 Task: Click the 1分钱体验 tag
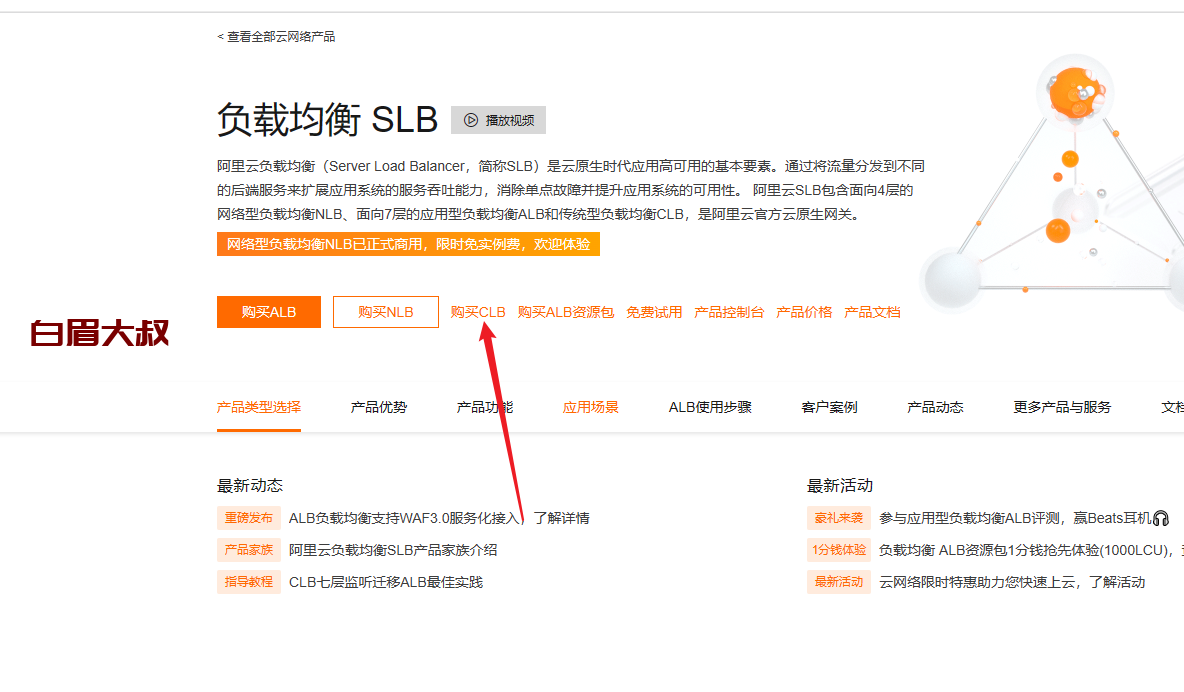point(838,550)
